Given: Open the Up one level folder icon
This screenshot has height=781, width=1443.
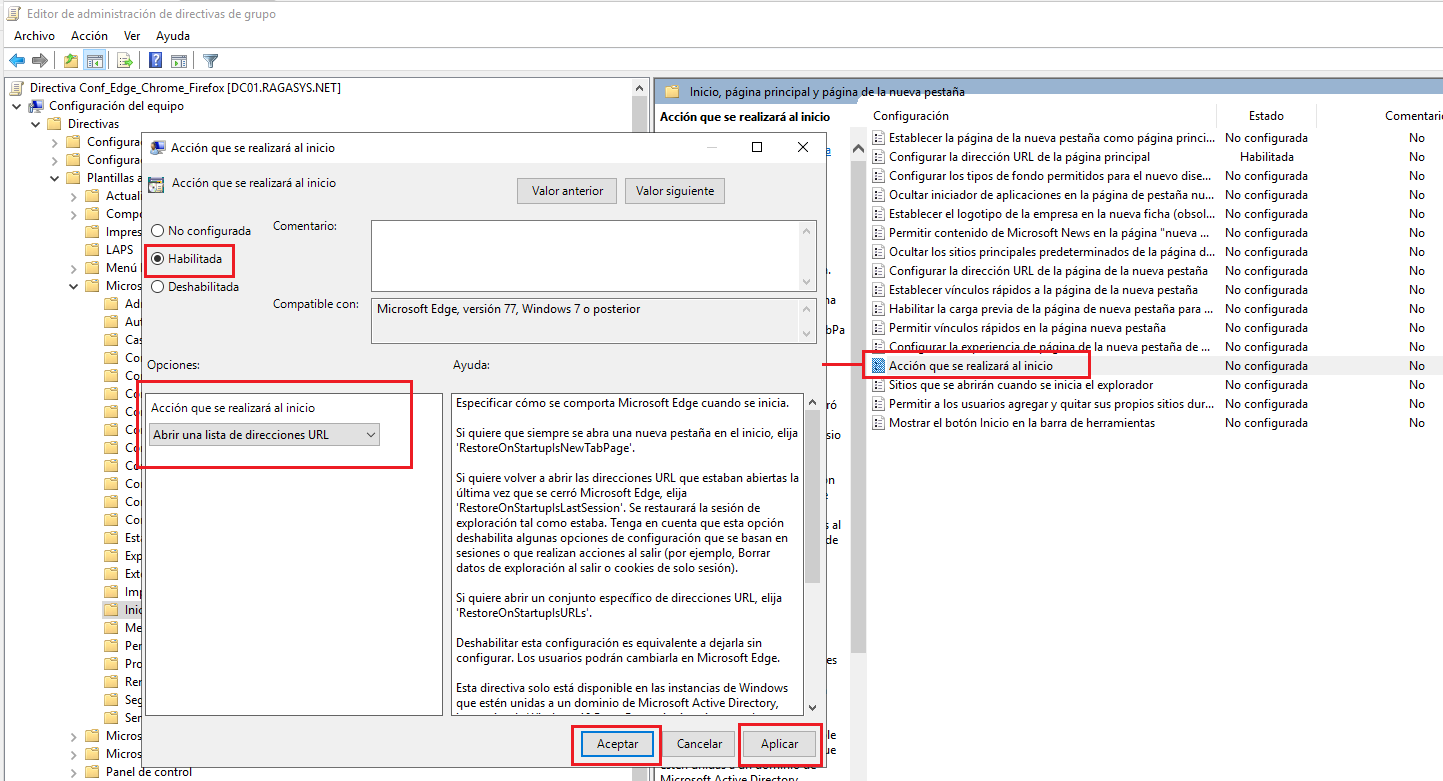Looking at the screenshot, I should pyautogui.click(x=70, y=60).
